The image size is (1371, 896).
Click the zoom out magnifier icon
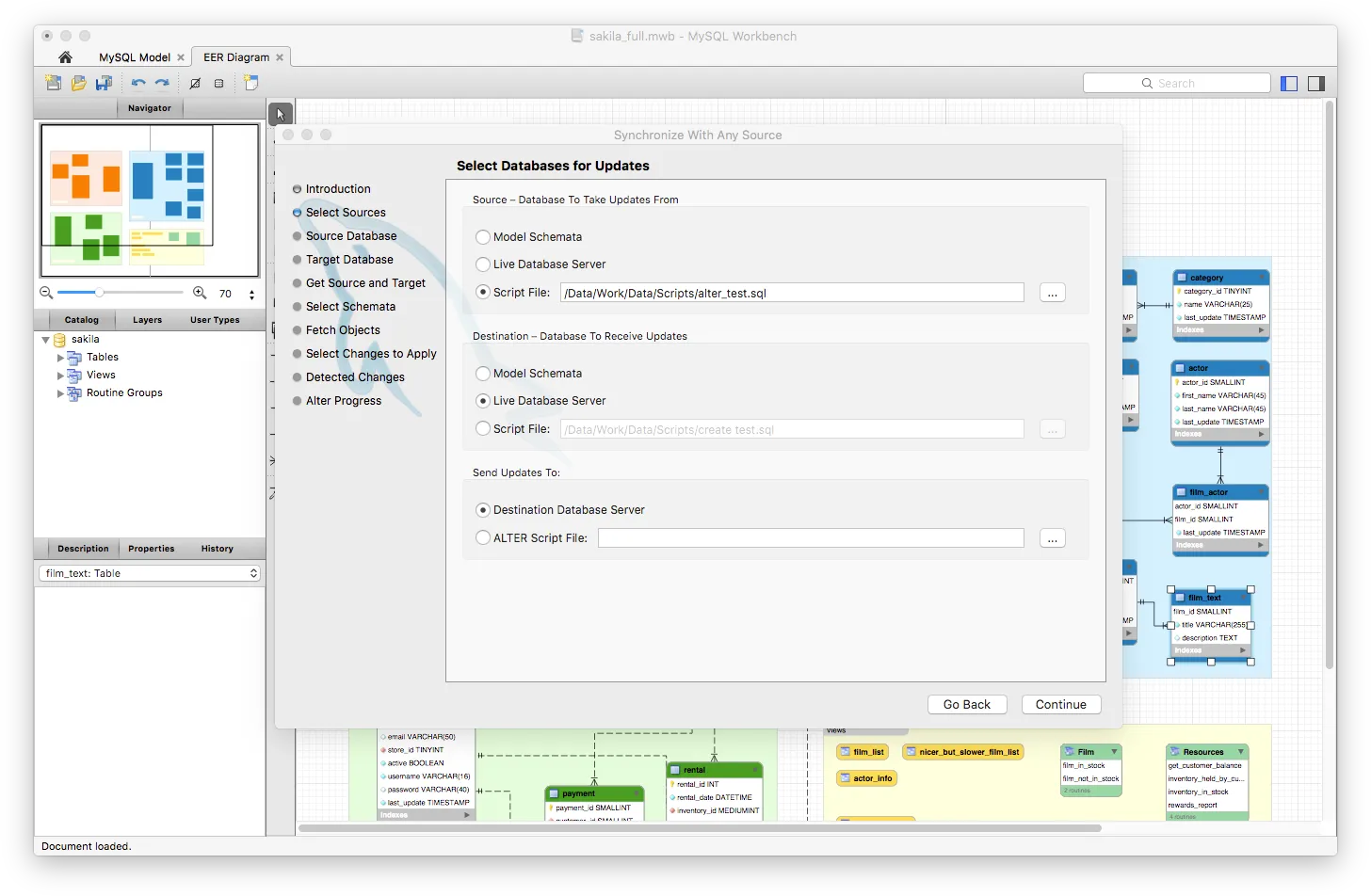(46, 293)
